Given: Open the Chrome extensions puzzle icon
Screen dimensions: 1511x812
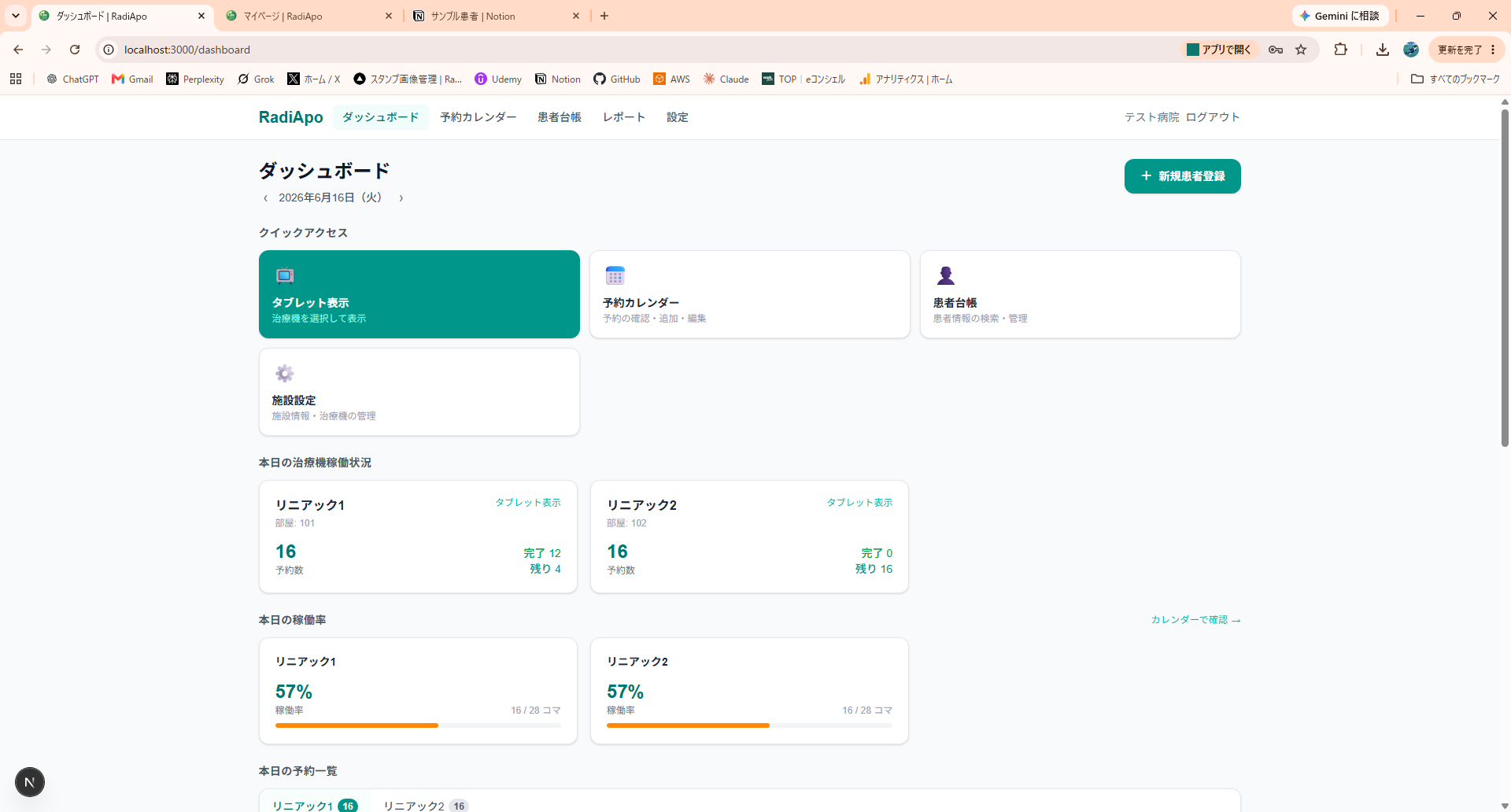Looking at the screenshot, I should (x=1341, y=50).
